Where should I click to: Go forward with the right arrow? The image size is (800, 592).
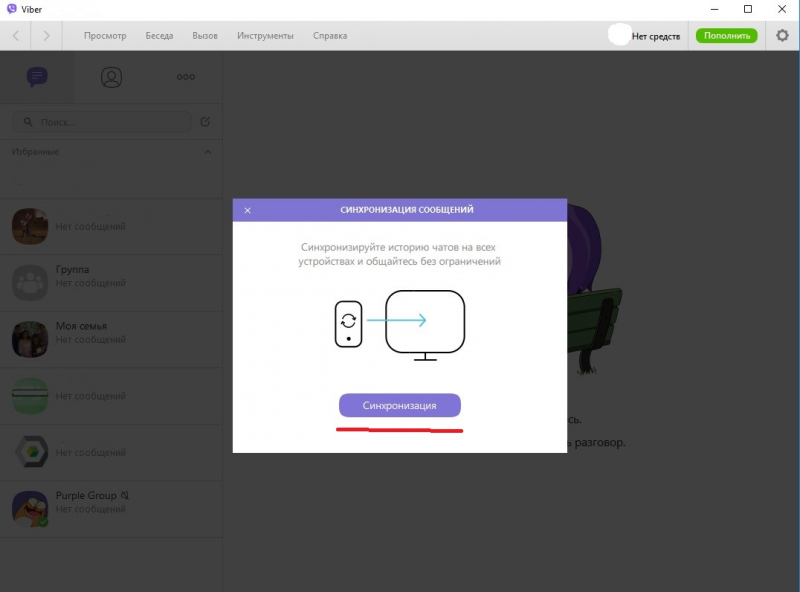pyautogui.click(x=46, y=36)
